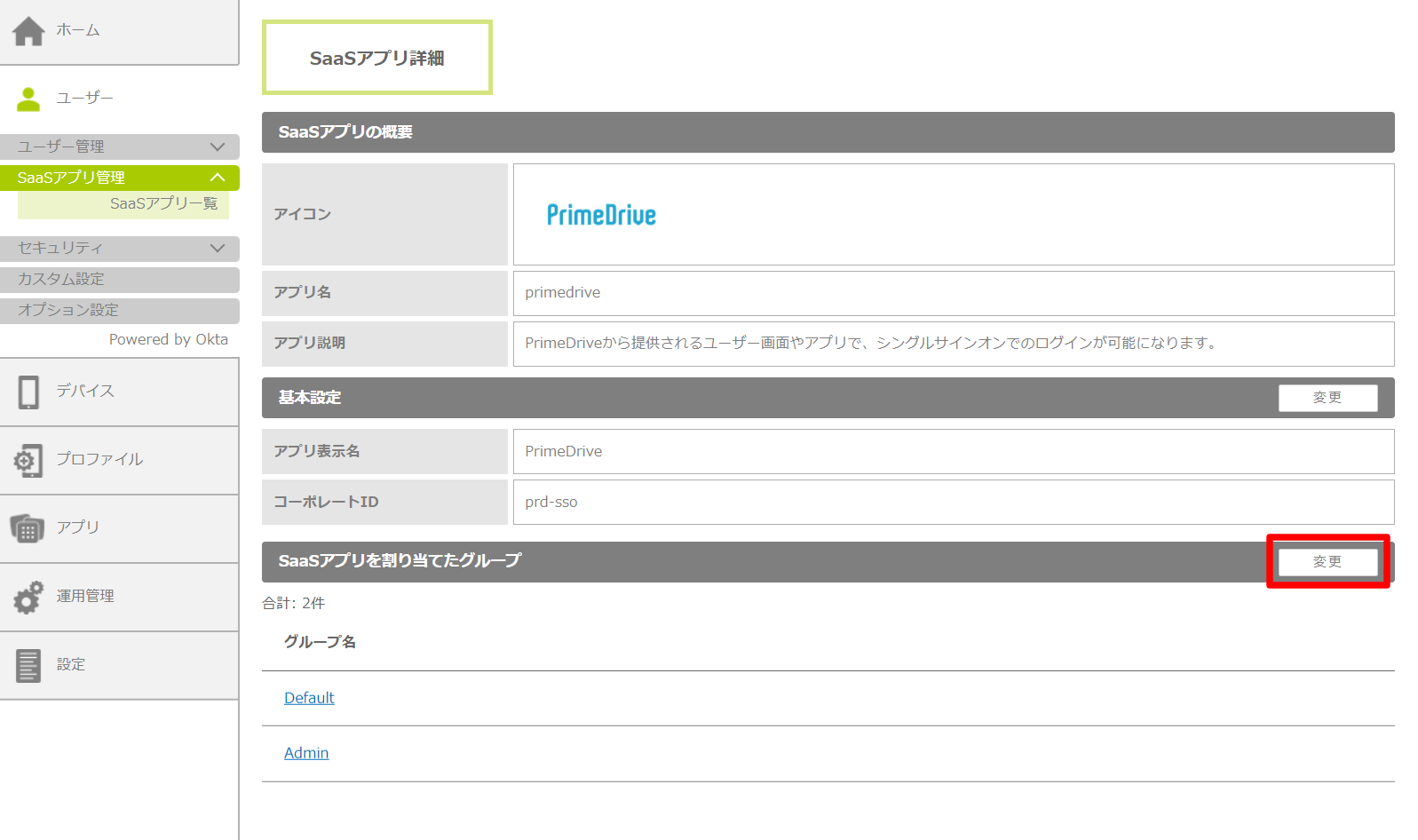
Task: Open オプション設定 menu item
Action: pos(120,310)
